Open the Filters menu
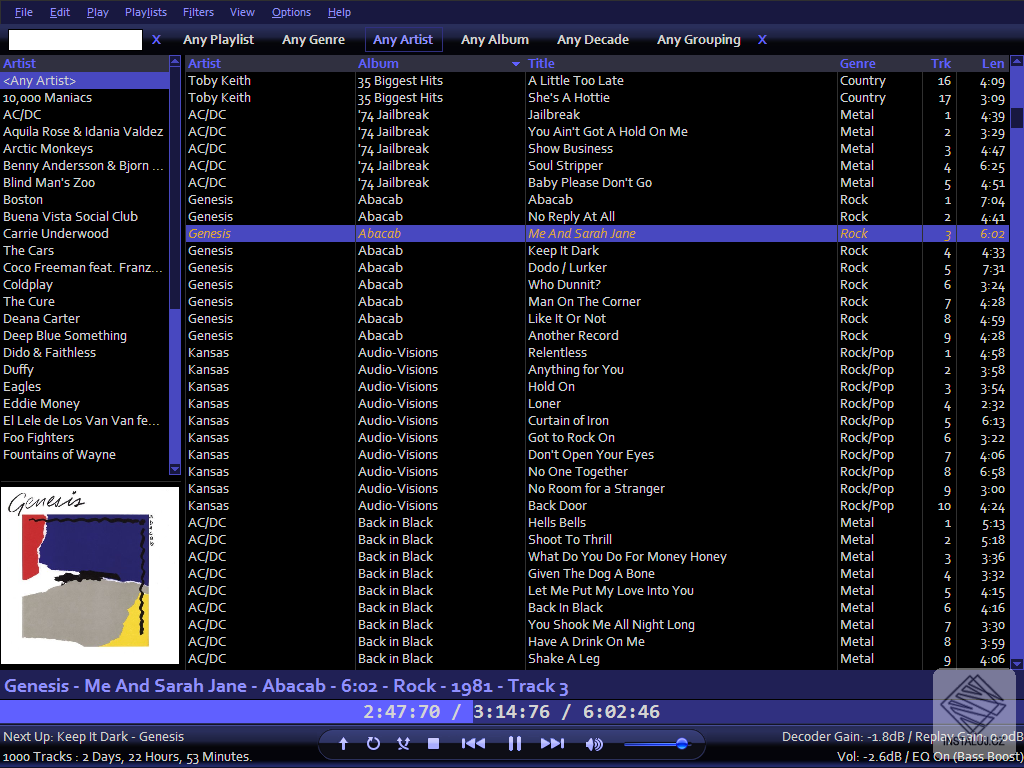 [x=198, y=12]
